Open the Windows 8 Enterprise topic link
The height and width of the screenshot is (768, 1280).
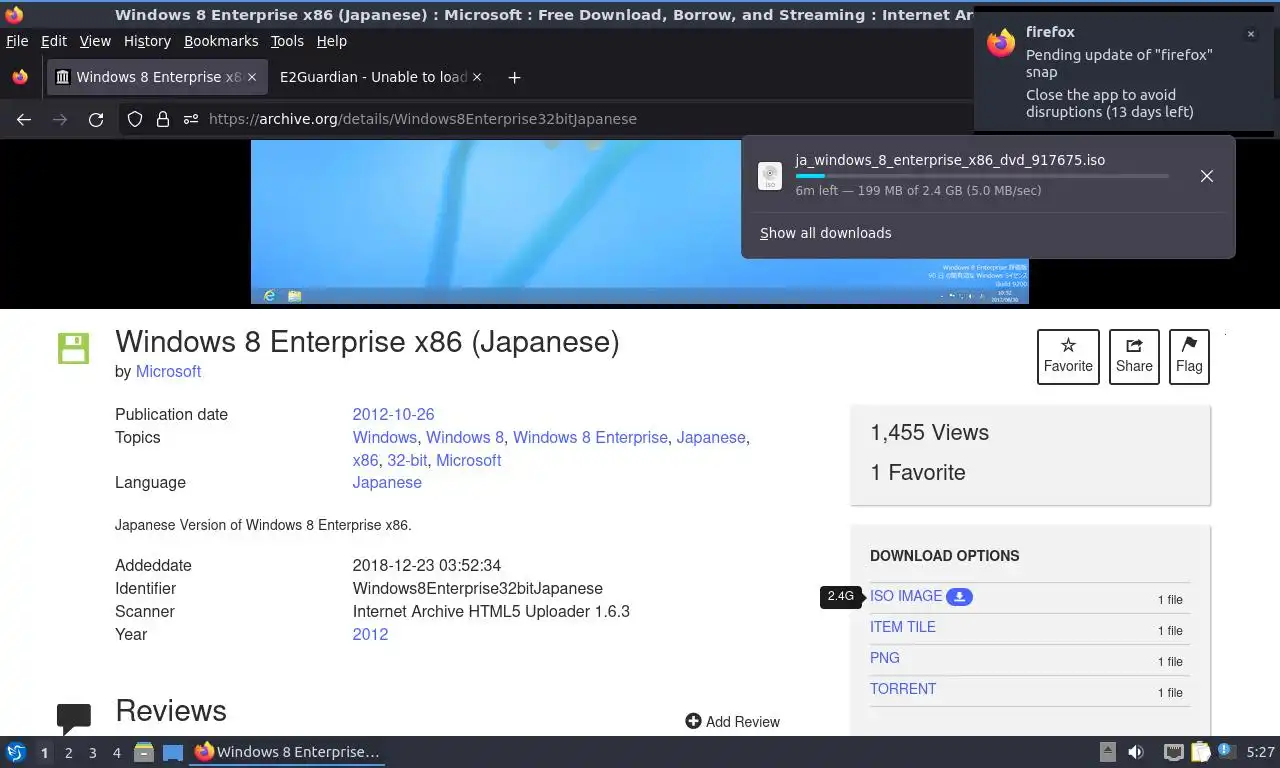tap(590, 437)
